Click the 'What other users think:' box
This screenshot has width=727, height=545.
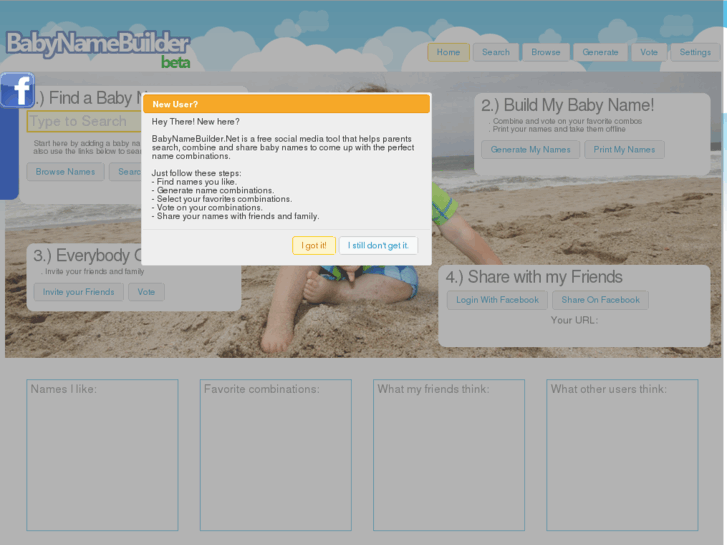(x=622, y=455)
